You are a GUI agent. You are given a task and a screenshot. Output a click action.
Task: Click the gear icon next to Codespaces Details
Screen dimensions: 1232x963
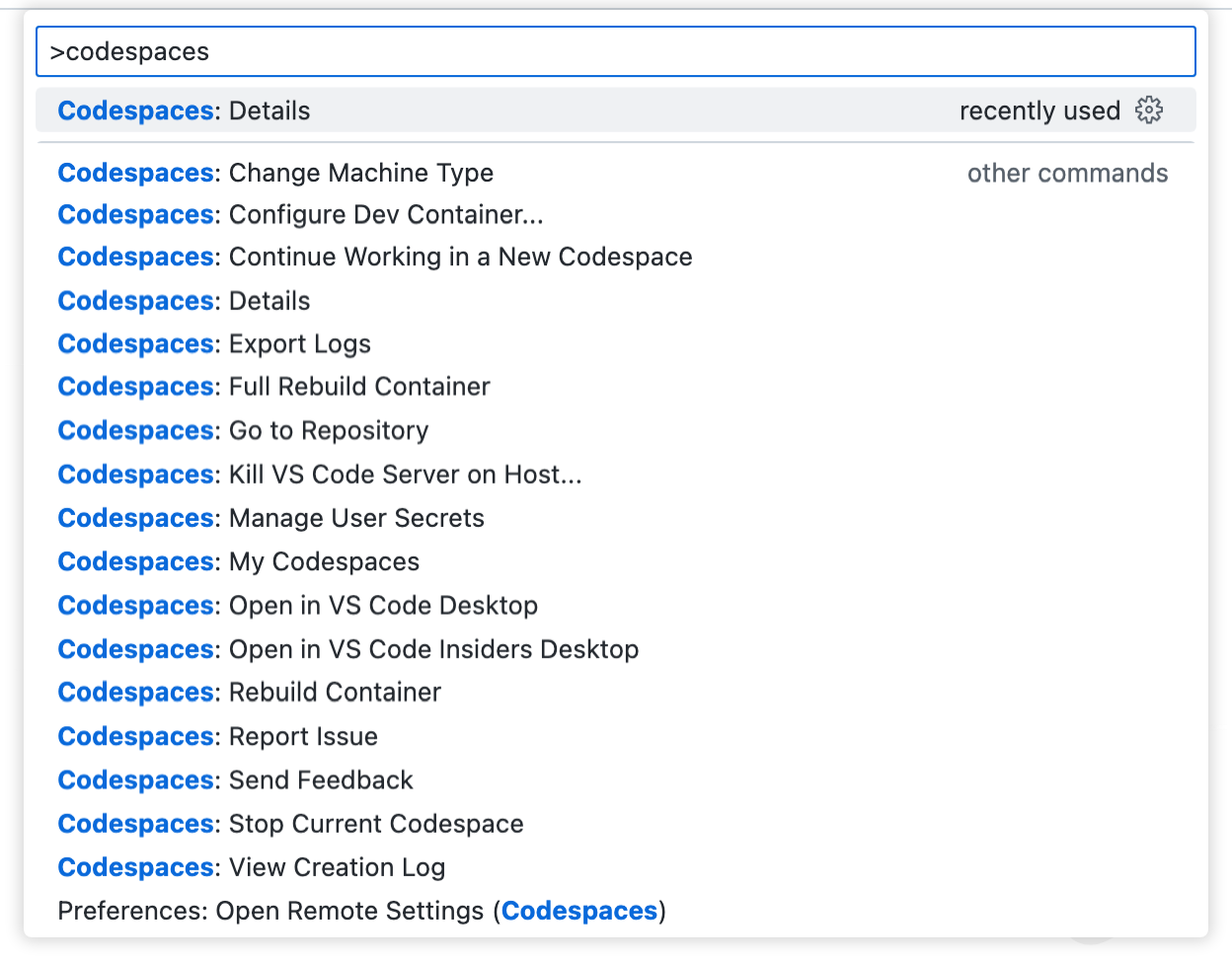1149,111
